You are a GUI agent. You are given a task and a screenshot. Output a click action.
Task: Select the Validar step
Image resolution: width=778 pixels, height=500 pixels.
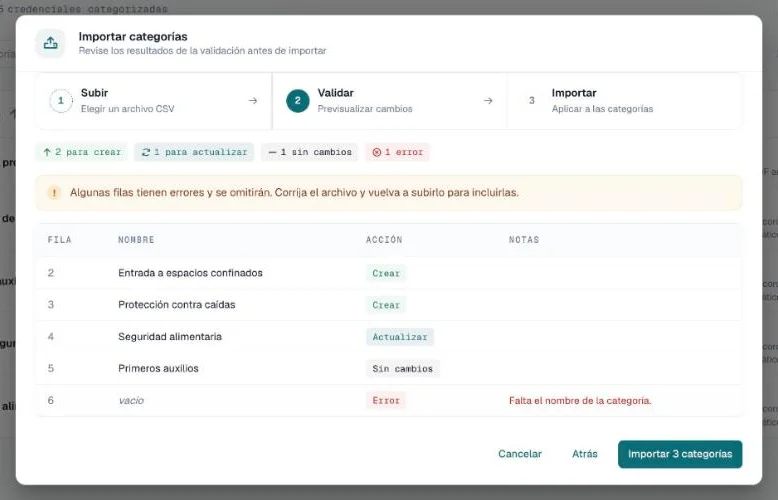(389, 101)
